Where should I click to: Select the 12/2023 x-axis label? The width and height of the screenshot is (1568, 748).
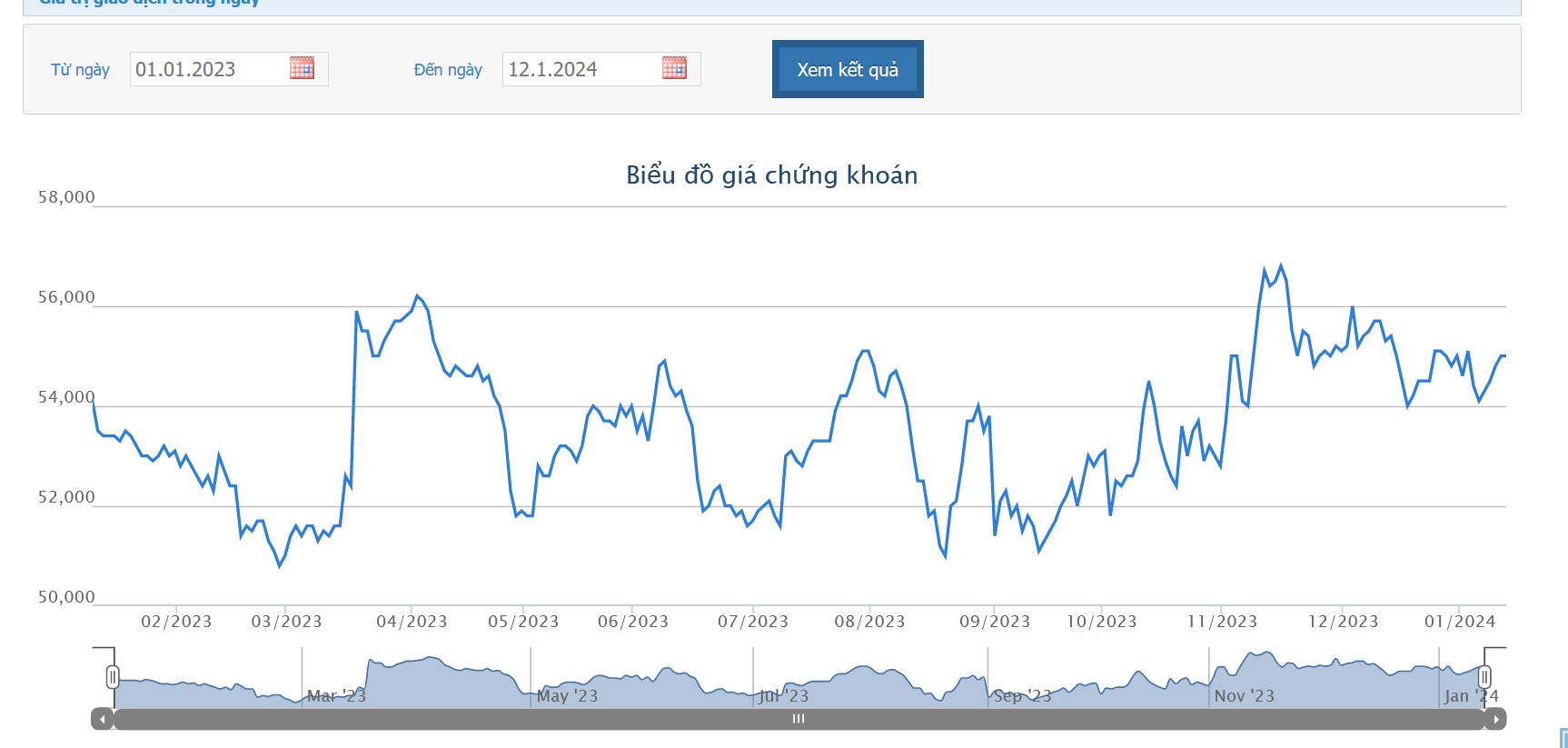(x=1343, y=622)
